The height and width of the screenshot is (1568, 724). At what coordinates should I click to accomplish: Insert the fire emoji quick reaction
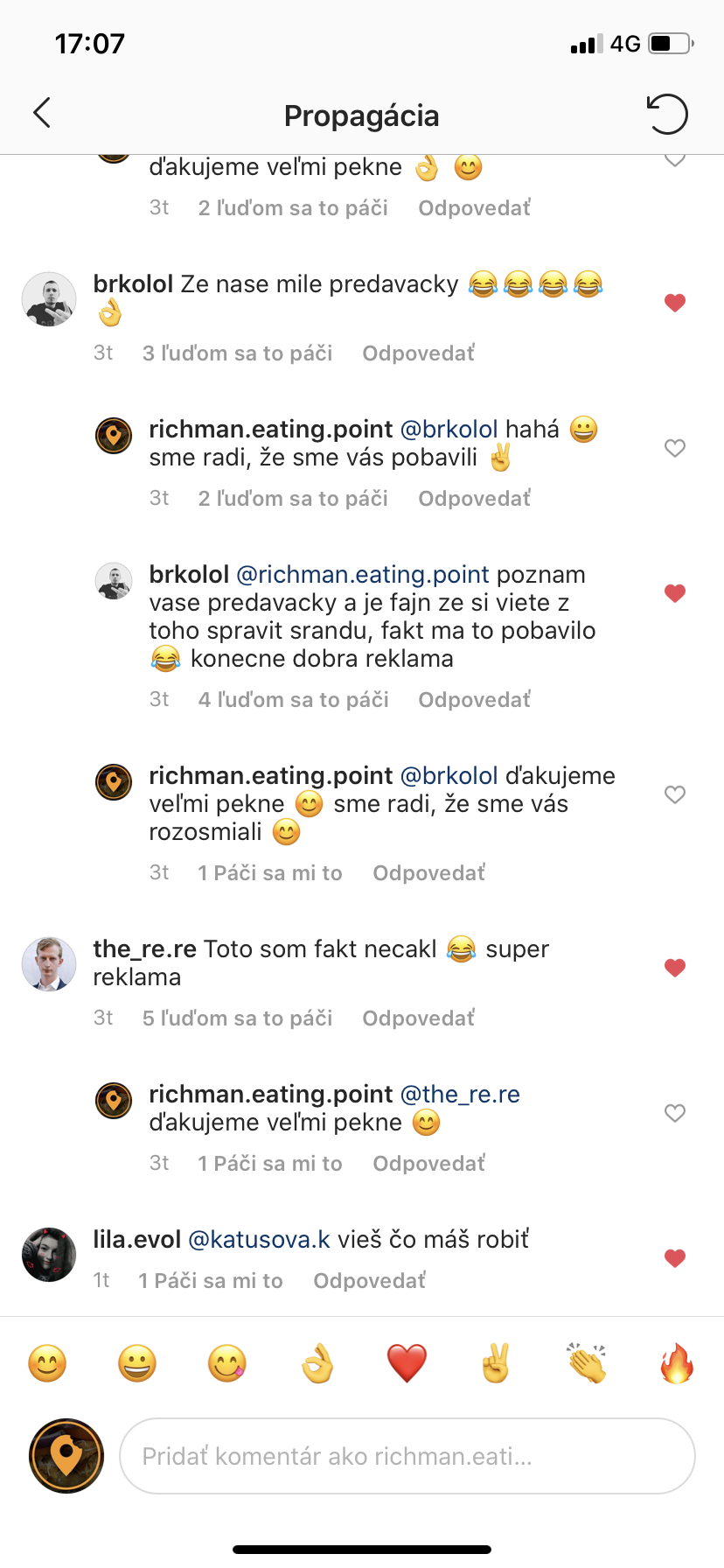pyautogui.click(x=676, y=1362)
